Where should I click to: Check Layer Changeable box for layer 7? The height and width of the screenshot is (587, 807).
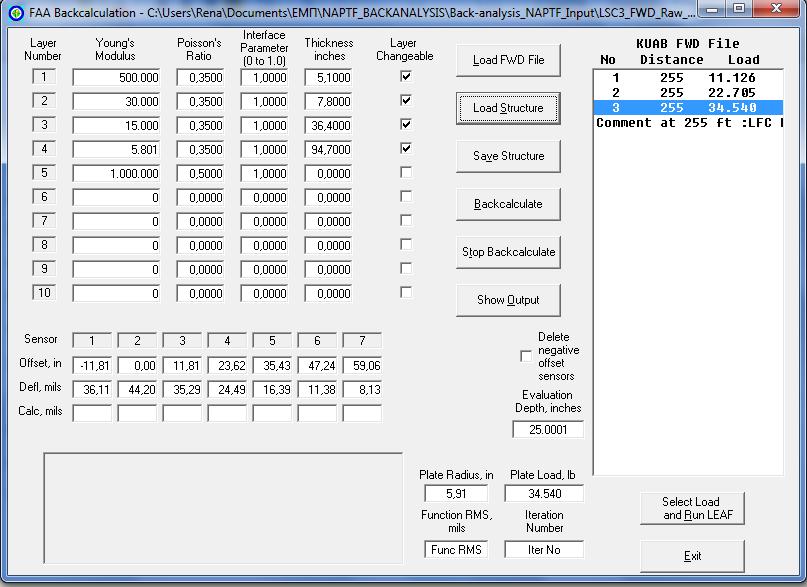tap(406, 220)
